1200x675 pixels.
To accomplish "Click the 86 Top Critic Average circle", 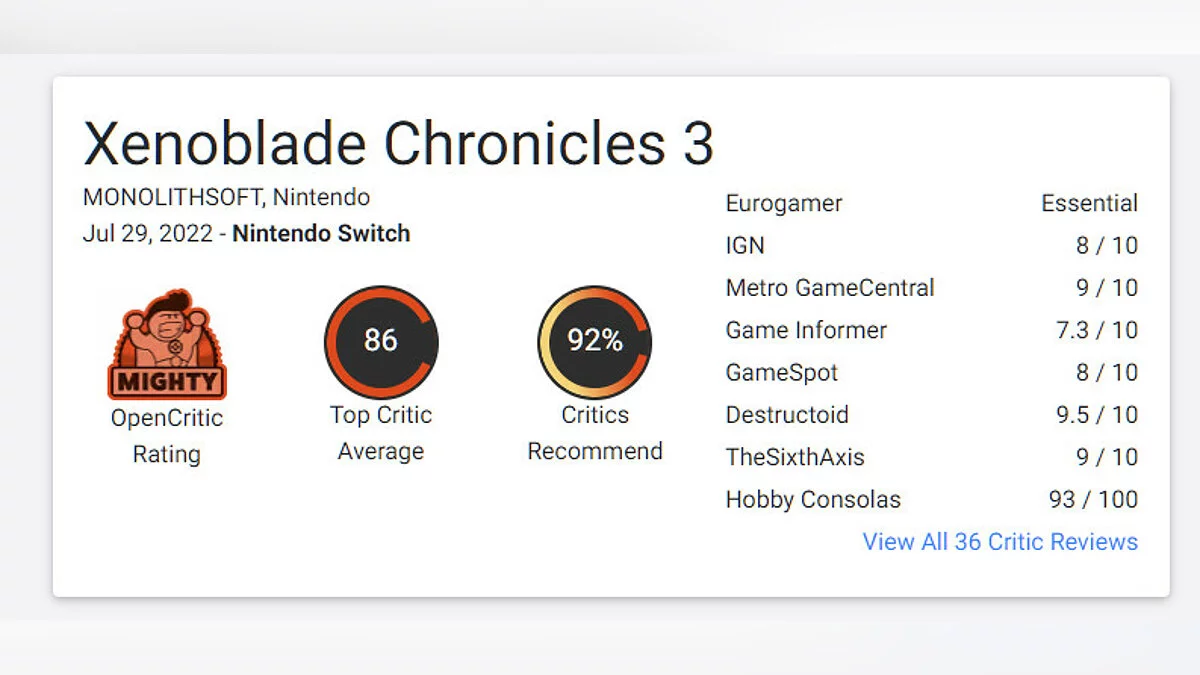I will point(381,341).
